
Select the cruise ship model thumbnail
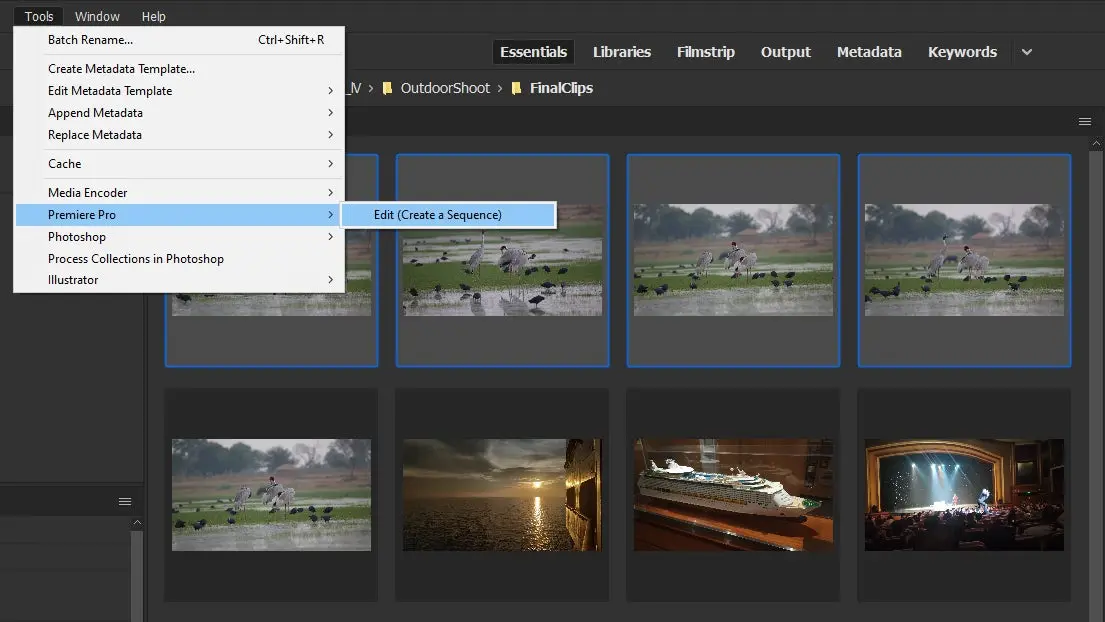733,495
